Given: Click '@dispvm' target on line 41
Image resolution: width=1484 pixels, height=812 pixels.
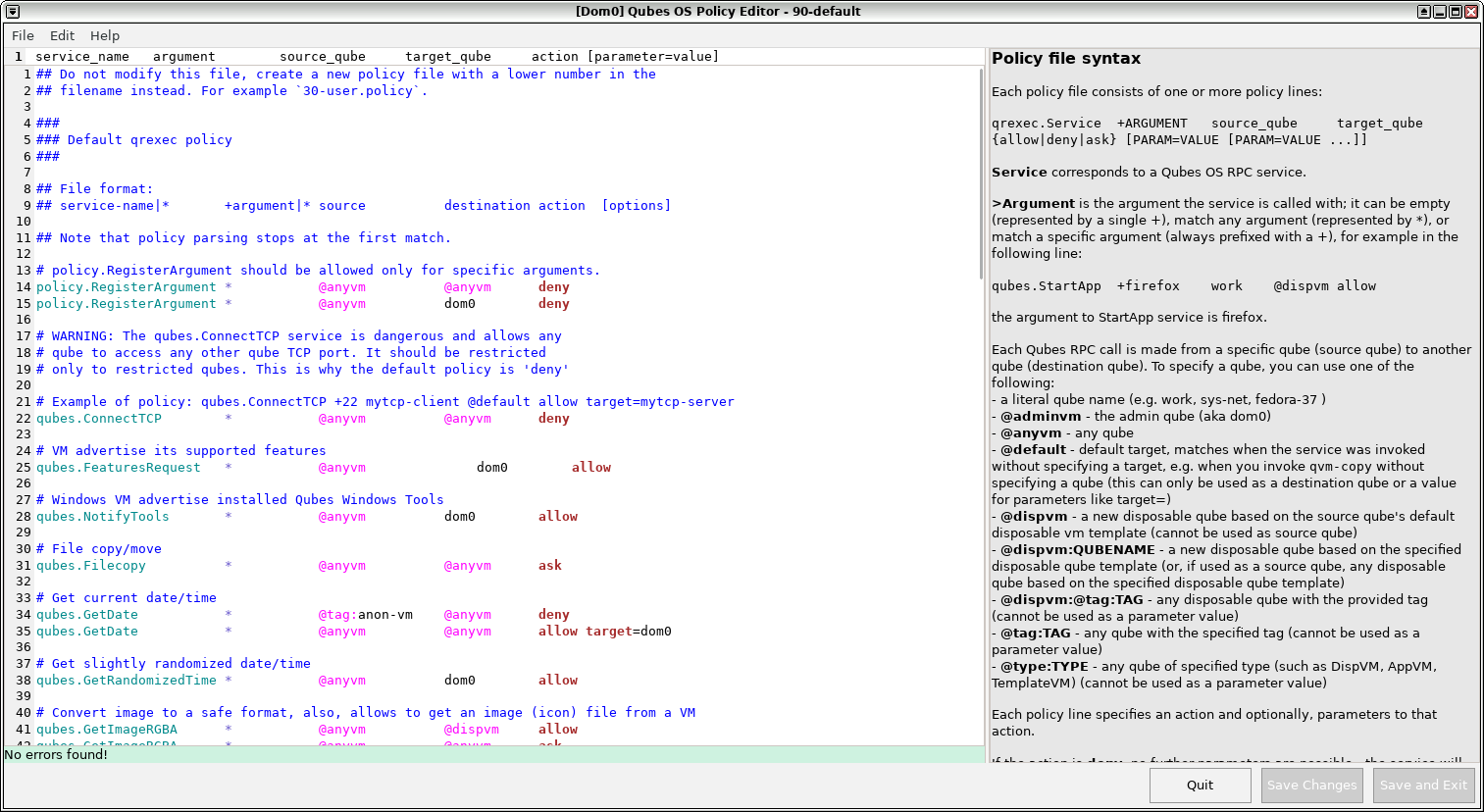Looking at the screenshot, I should 472,729.
